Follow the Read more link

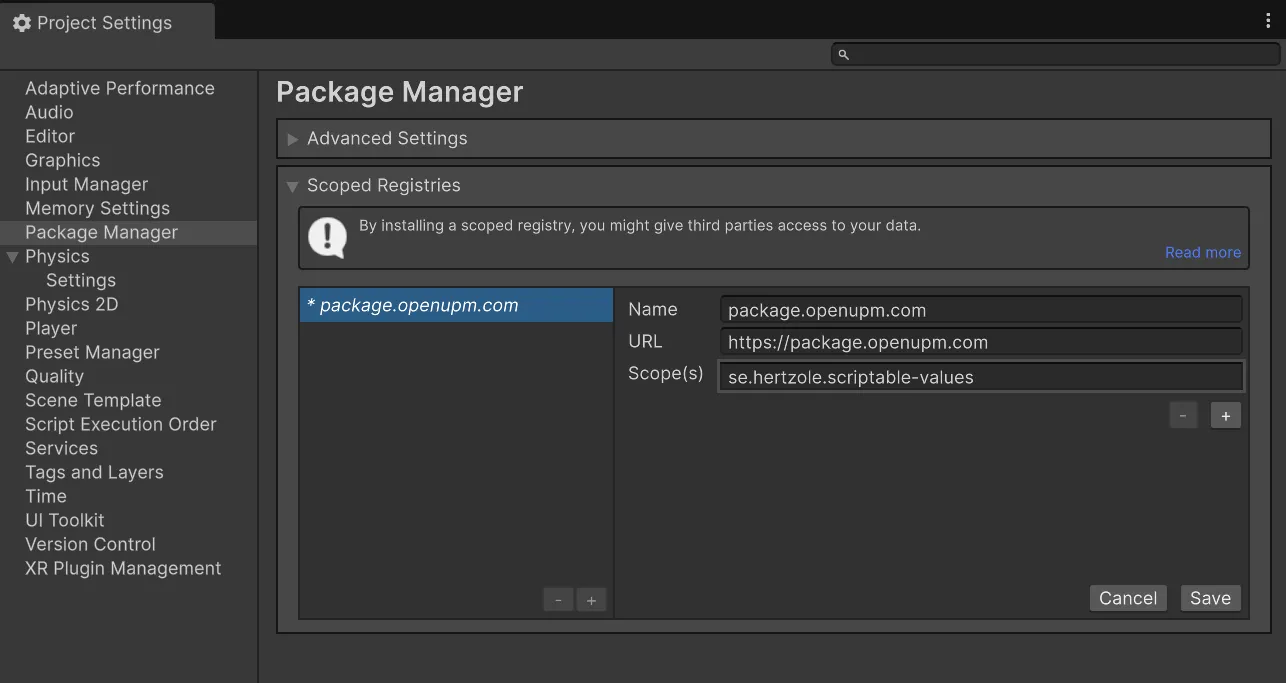coord(1202,252)
